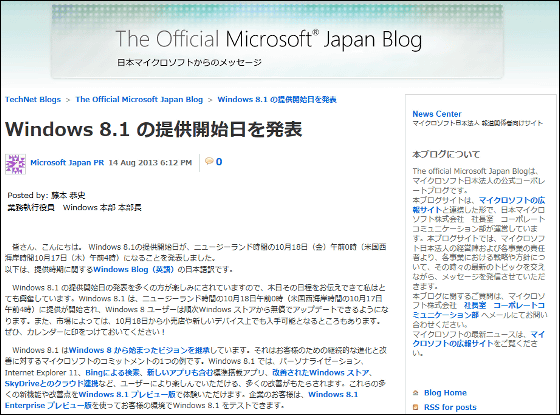Click 改善されたWindows ストア link
Image resolution: width=560 pixels, height=415 pixels.
(321, 373)
